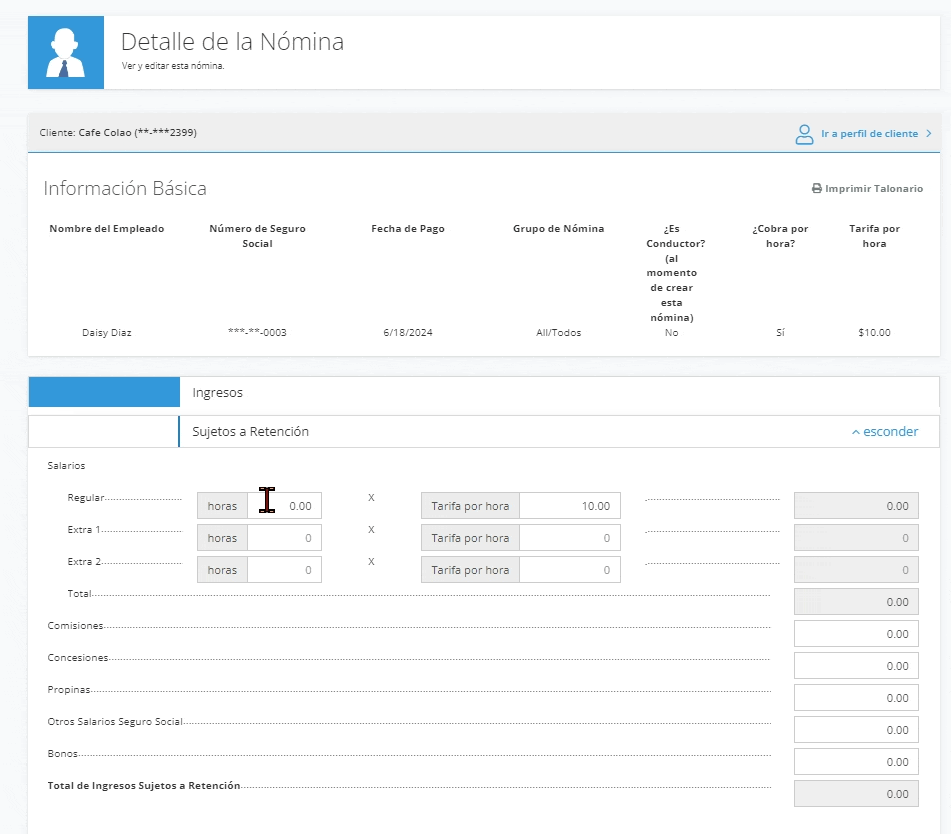Click the Regular salary result field
This screenshot has height=834, width=951.
856,506
